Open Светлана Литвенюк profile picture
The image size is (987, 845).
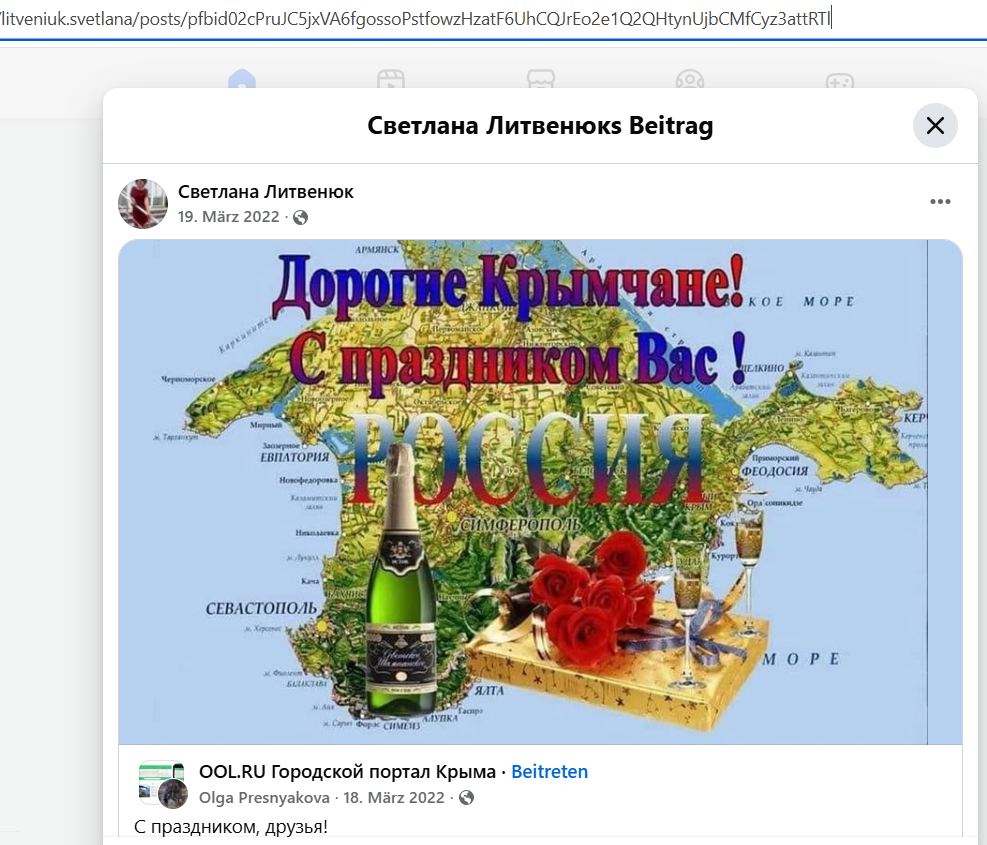[143, 204]
